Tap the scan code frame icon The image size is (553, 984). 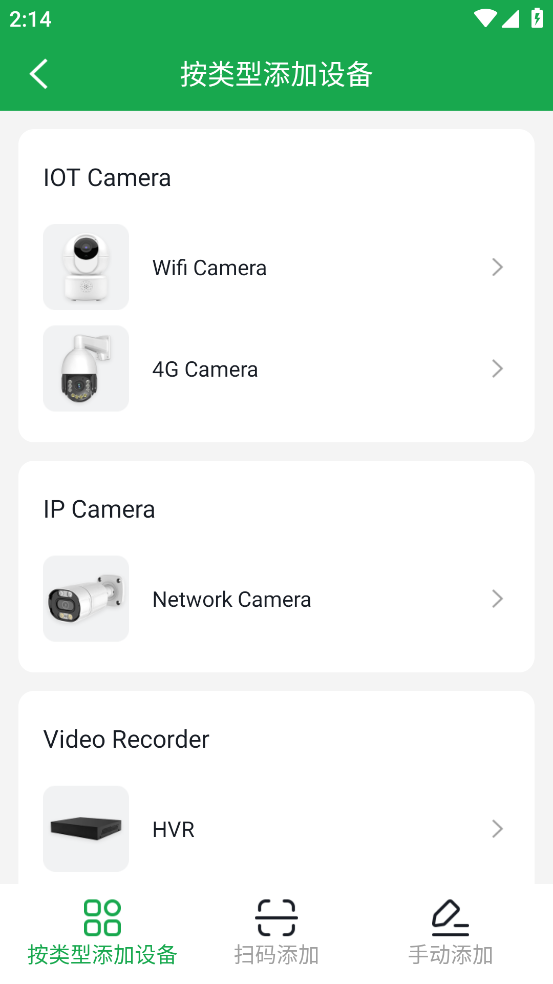[x=276, y=917]
